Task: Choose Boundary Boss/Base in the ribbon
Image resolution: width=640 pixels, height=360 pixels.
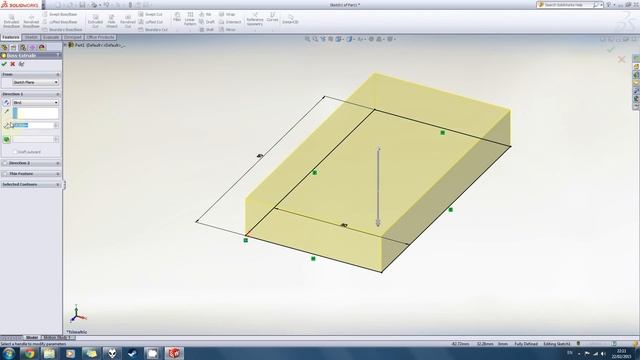Action: click(x=62, y=30)
